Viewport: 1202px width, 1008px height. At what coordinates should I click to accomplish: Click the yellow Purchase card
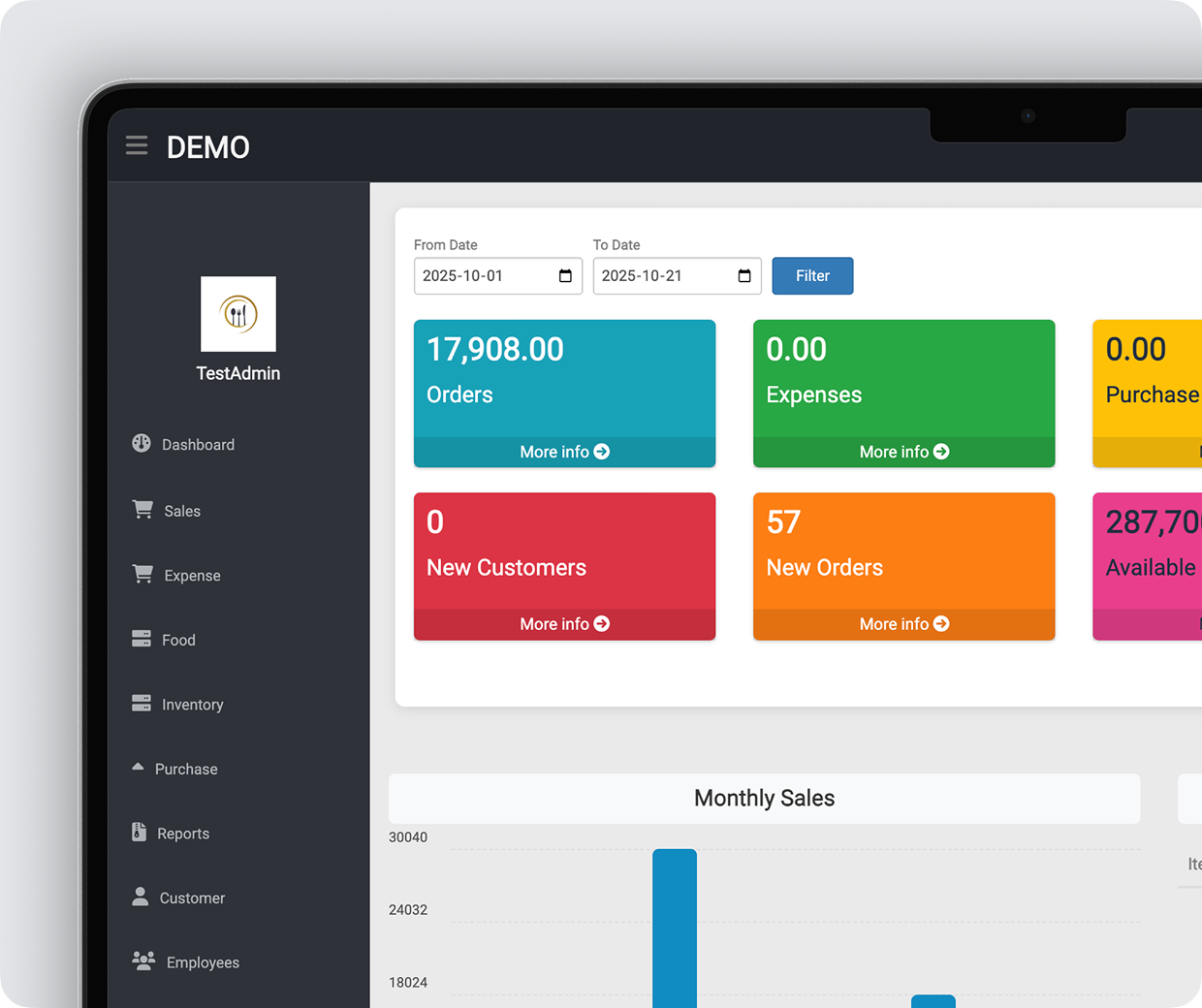pos(1147,394)
